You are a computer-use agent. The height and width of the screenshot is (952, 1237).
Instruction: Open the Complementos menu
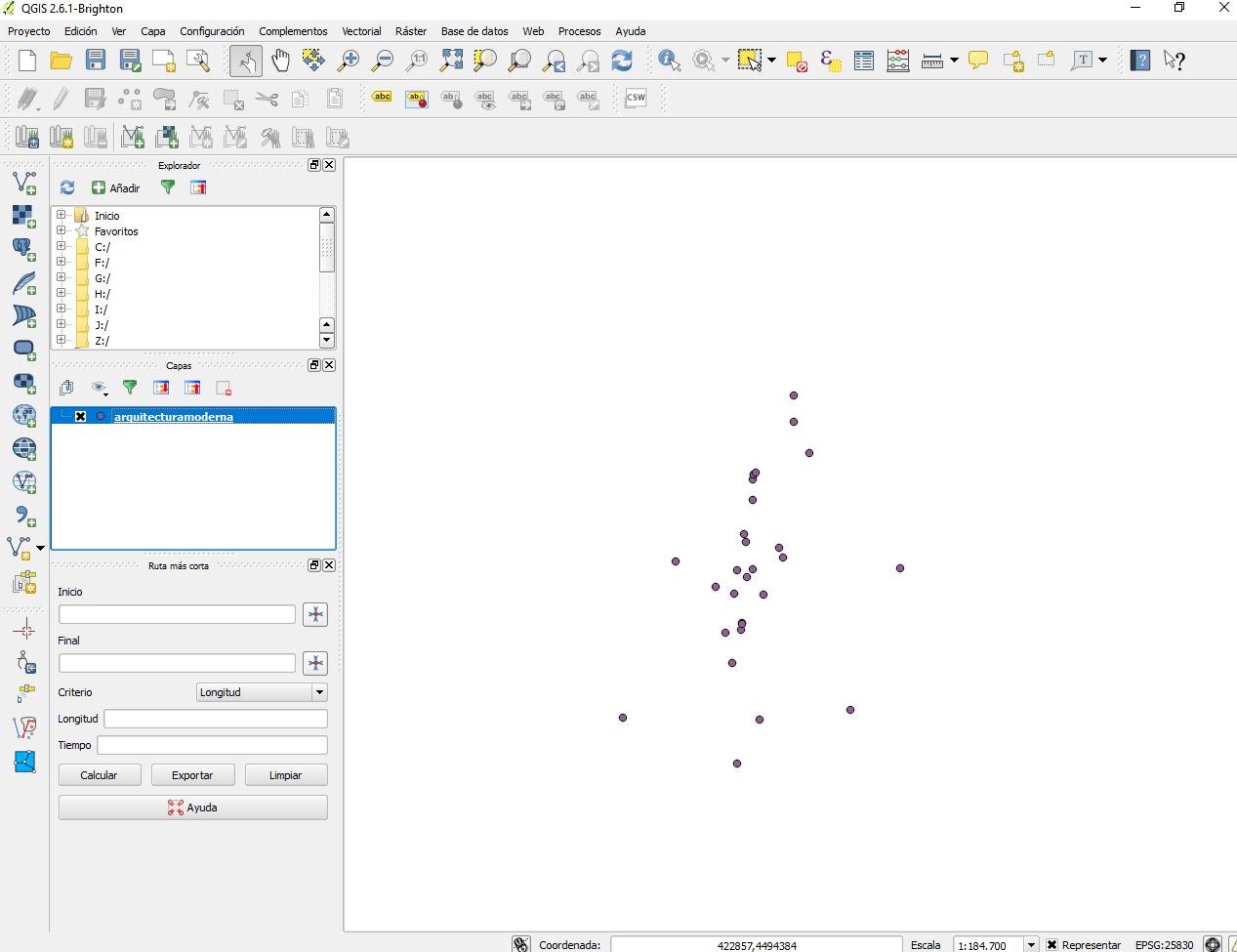click(293, 31)
